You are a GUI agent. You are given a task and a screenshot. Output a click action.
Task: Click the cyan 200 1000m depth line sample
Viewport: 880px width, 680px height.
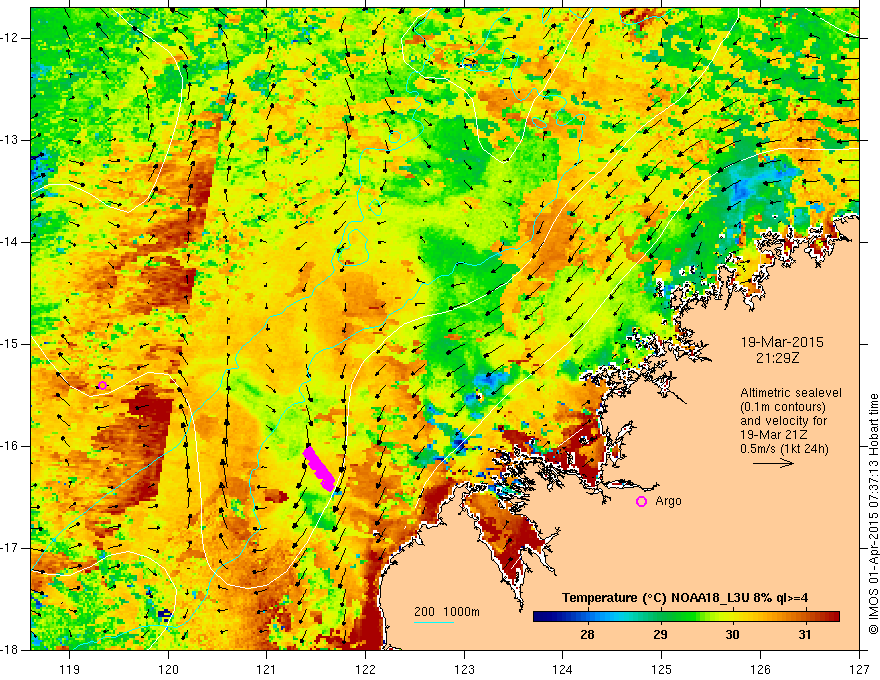coord(433,622)
